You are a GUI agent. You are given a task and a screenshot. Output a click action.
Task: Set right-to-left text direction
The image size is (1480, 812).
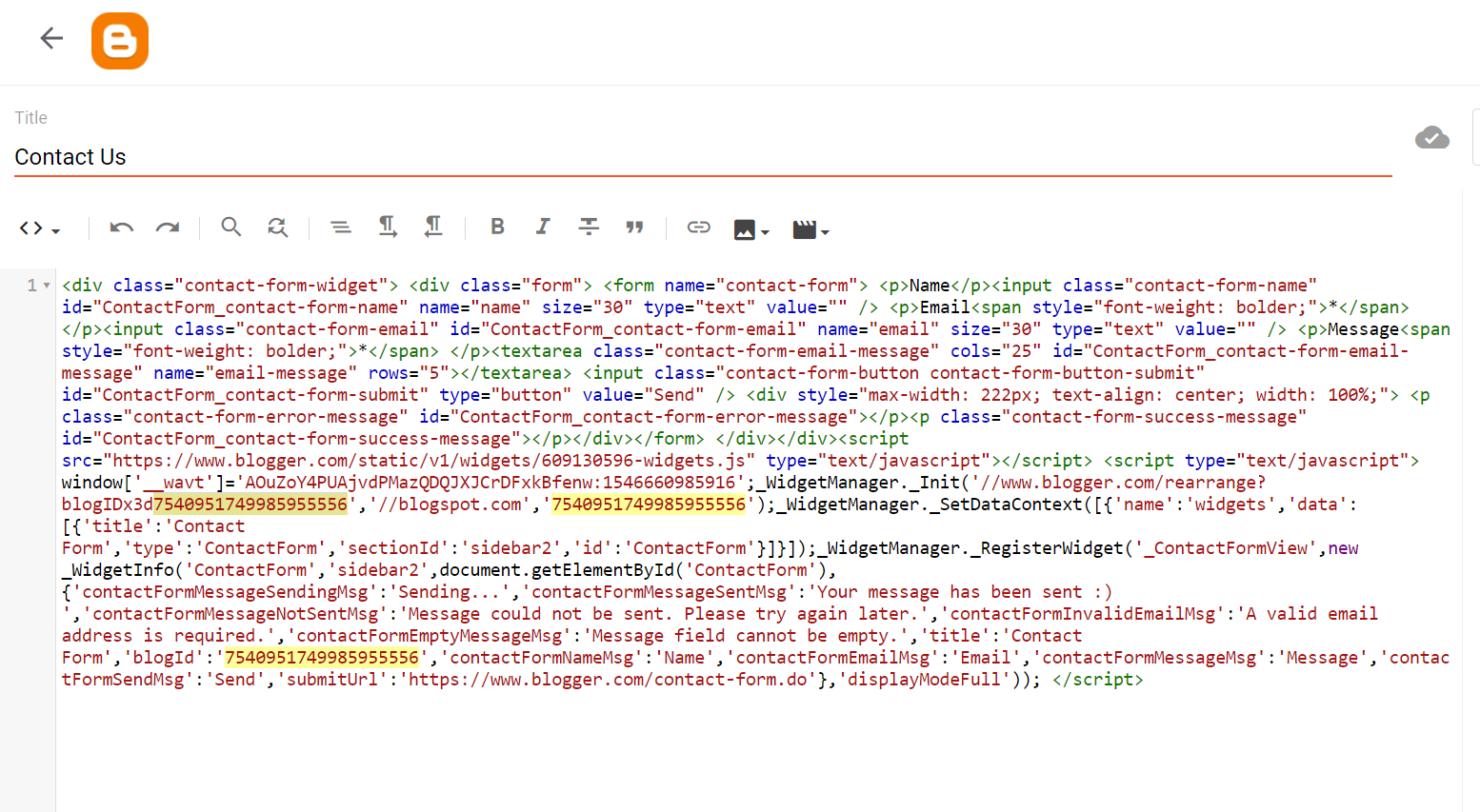[x=433, y=227]
